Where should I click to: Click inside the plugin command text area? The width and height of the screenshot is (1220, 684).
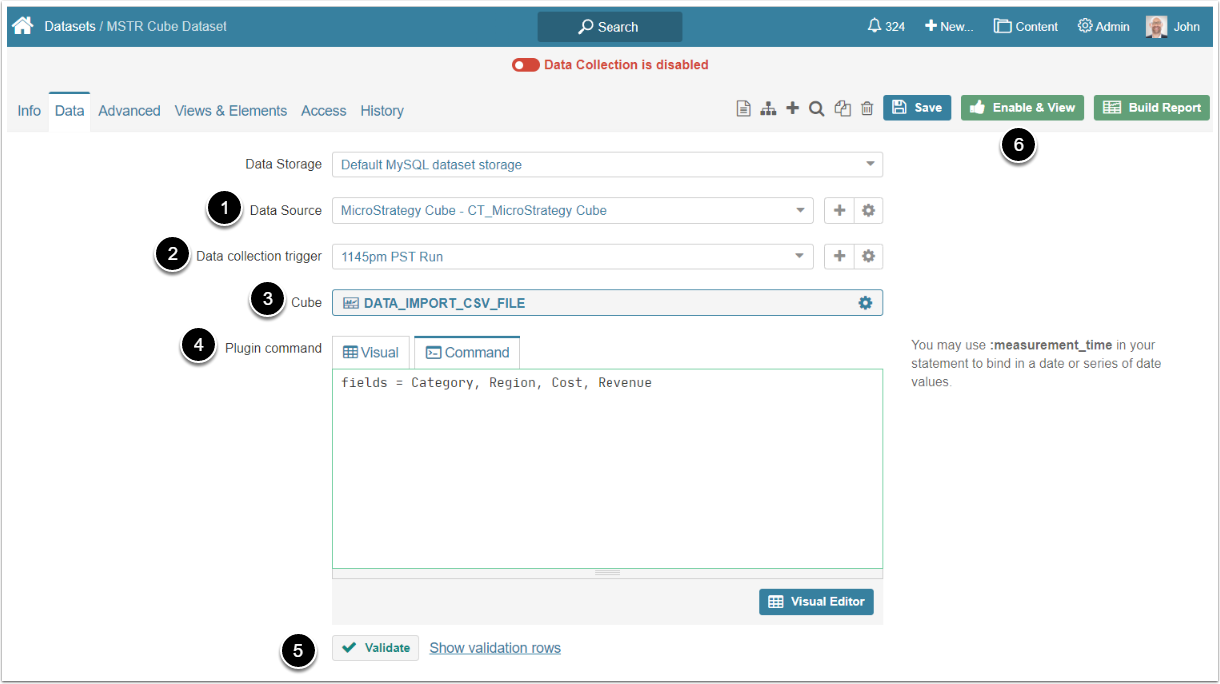click(607, 469)
